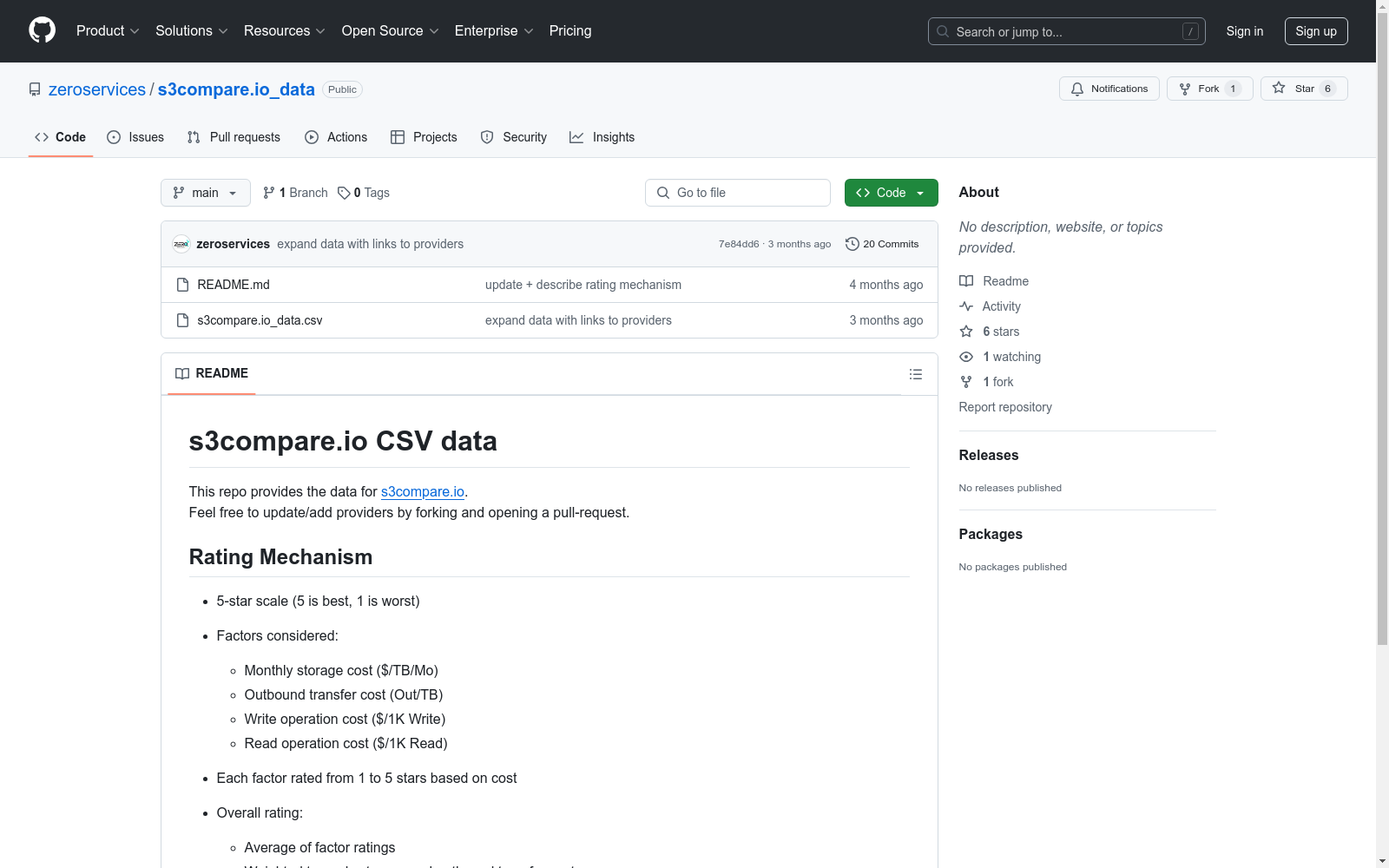Click the Go to file search field
The width and height of the screenshot is (1389, 868).
tap(738, 193)
